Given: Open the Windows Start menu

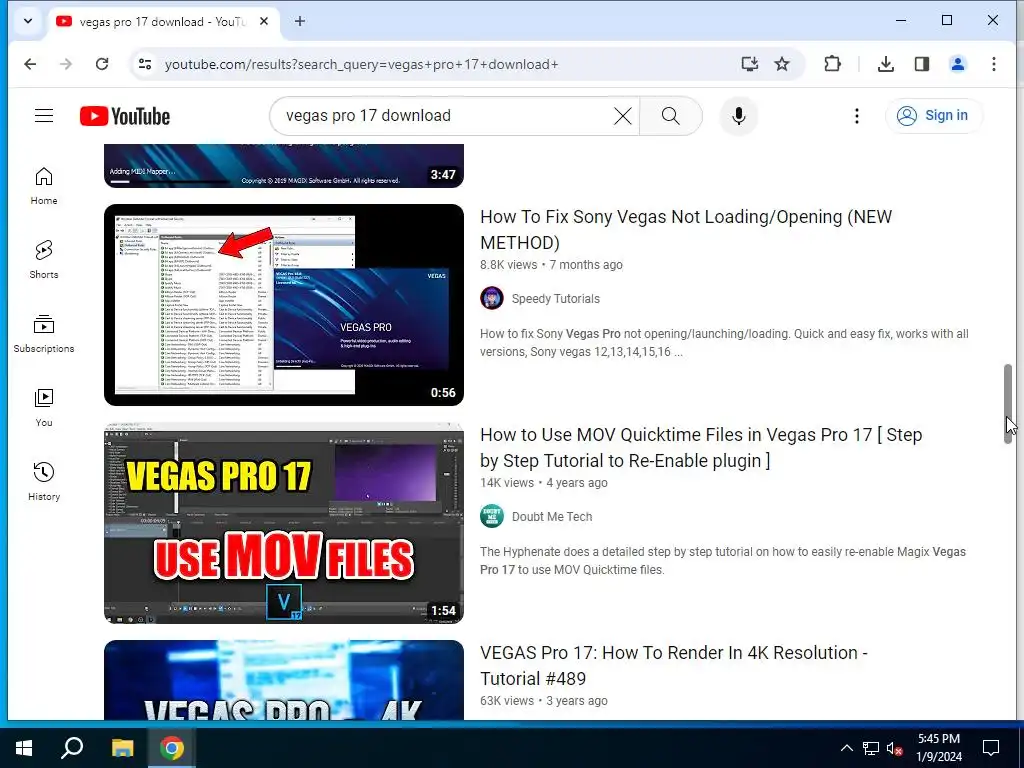Looking at the screenshot, I should coord(24,748).
